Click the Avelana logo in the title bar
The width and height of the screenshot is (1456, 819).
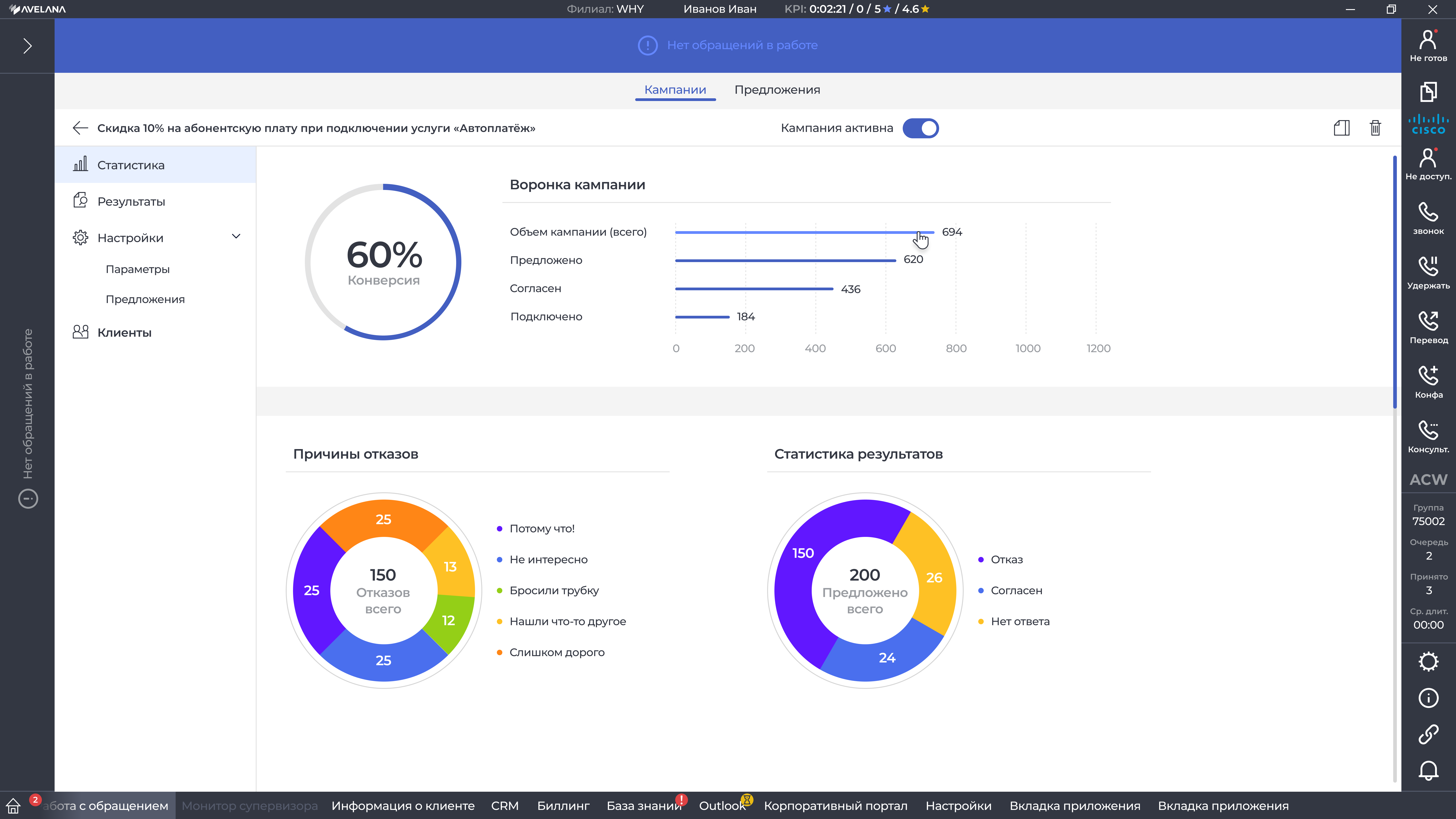37,9
